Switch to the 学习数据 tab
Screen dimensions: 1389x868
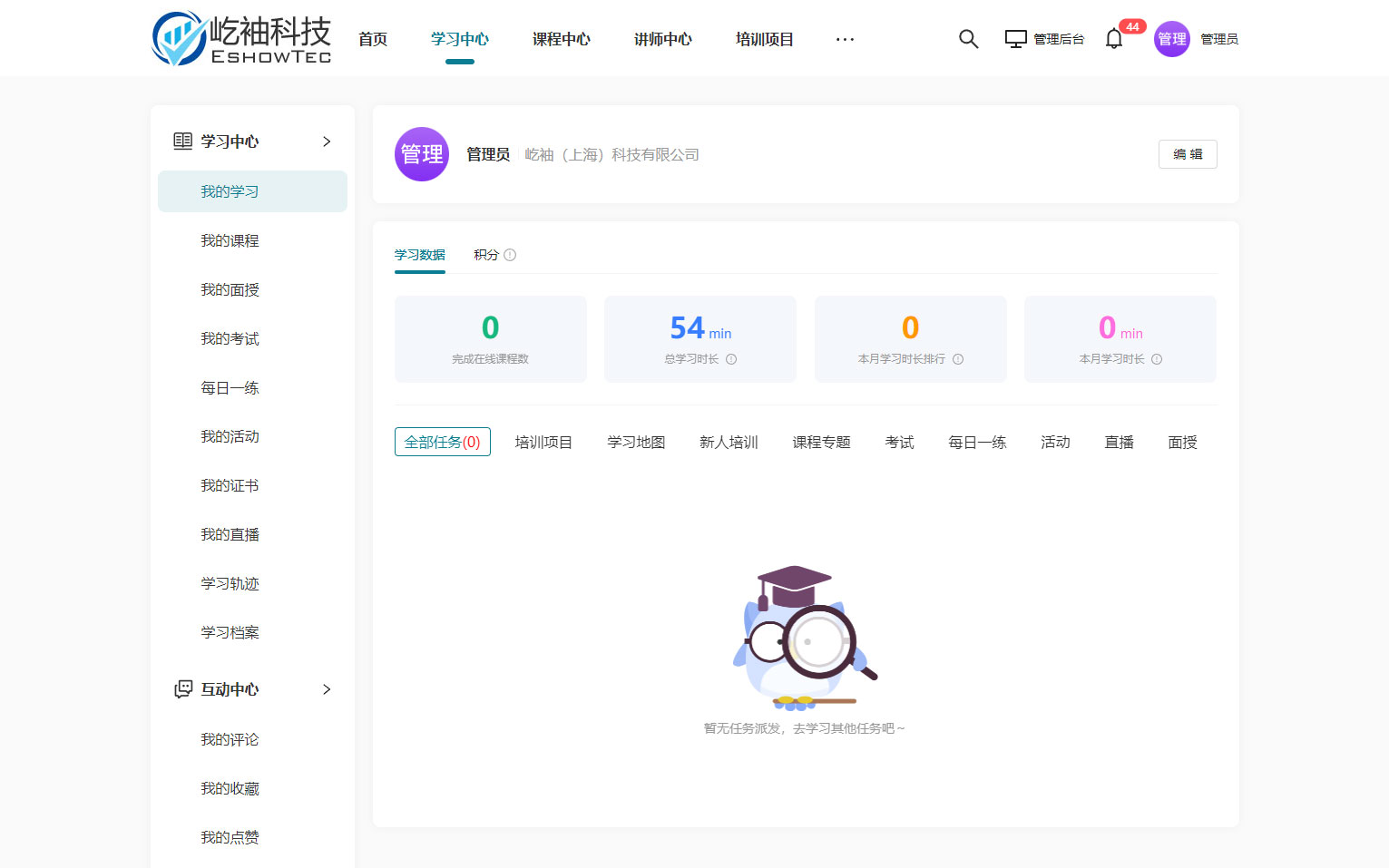click(x=420, y=255)
